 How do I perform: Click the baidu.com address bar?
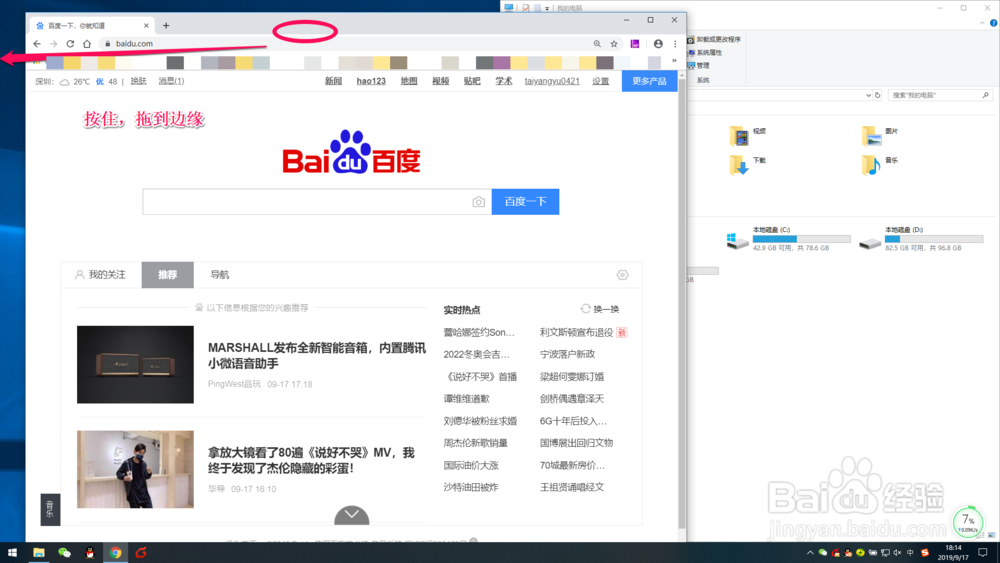pyautogui.click(x=344, y=44)
